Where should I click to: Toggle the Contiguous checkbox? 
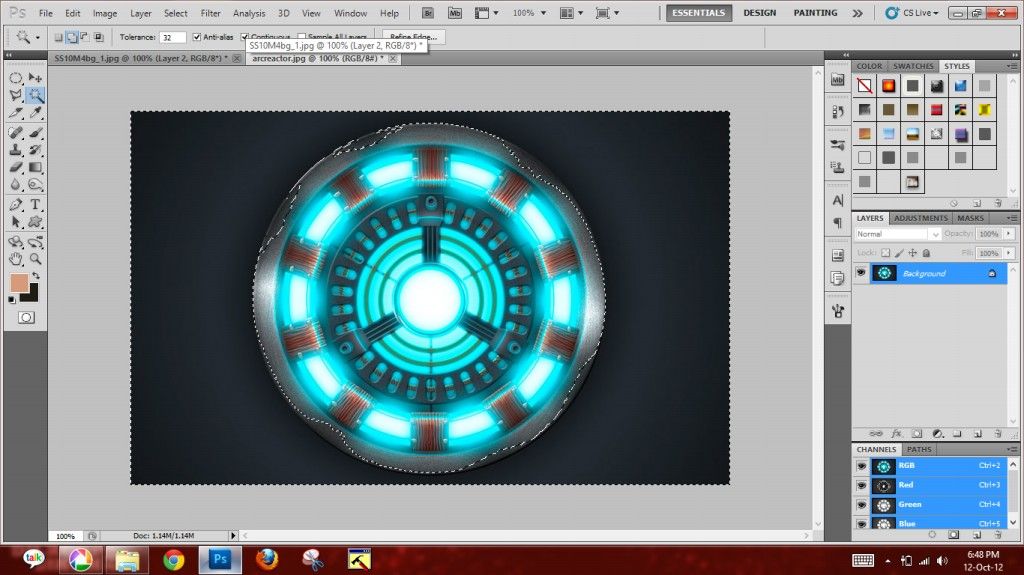click(244, 37)
